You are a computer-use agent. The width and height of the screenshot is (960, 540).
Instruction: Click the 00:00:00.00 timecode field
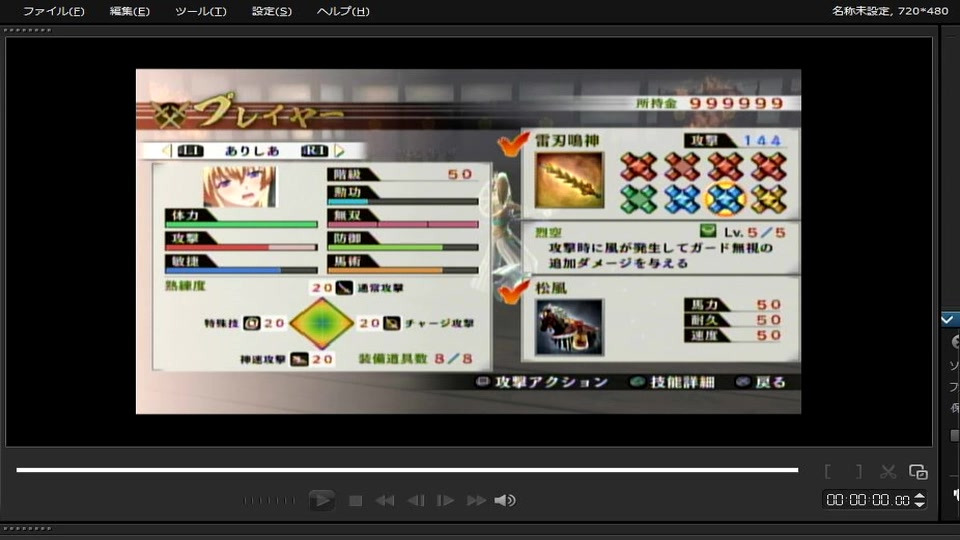click(868, 500)
